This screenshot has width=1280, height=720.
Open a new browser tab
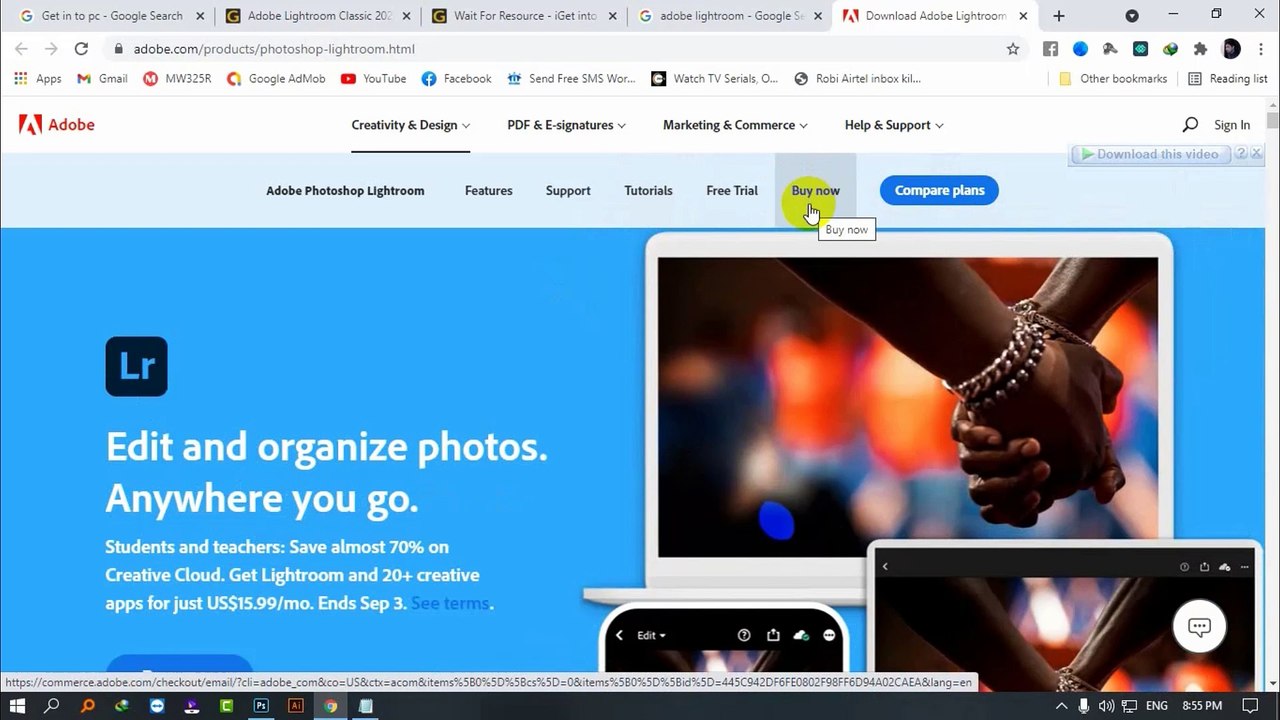click(x=1059, y=16)
